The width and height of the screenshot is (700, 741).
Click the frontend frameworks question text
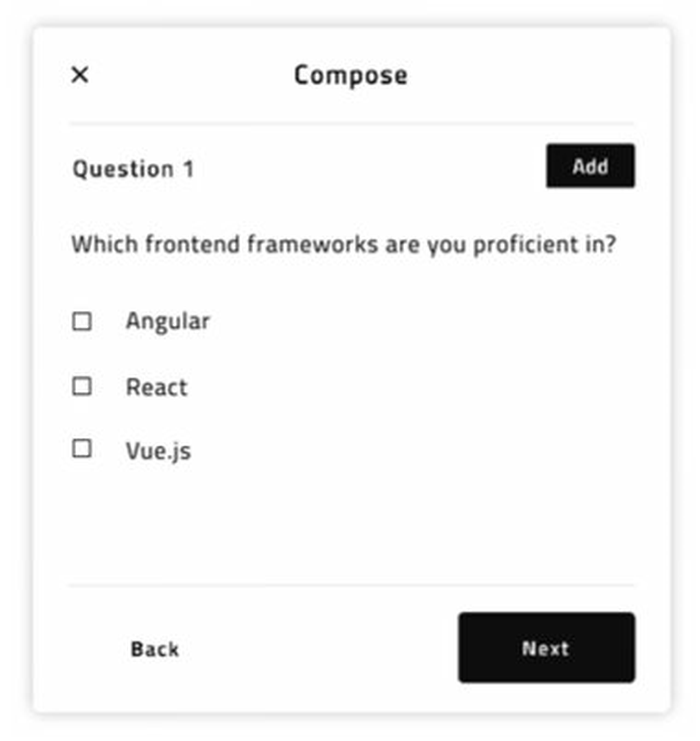343,244
